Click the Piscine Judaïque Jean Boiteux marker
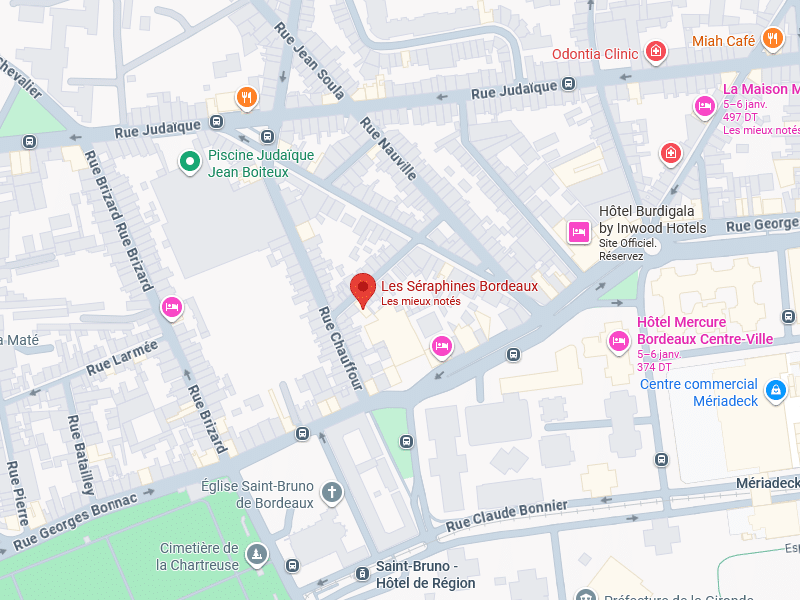Viewport: 800px width, 600px height. pos(190,163)
